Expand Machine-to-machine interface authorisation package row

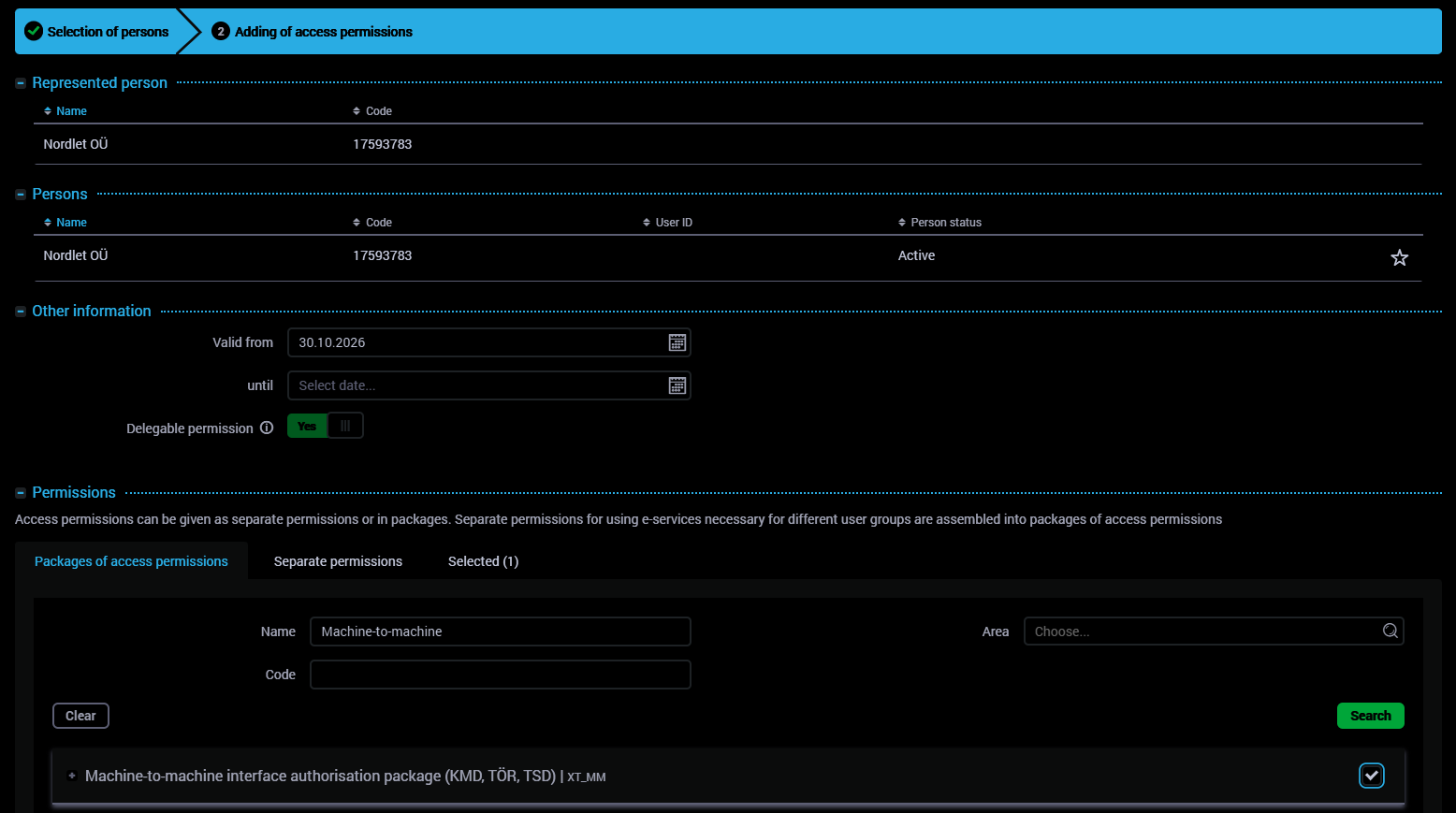pyautogui.click(x=72, y=775)
